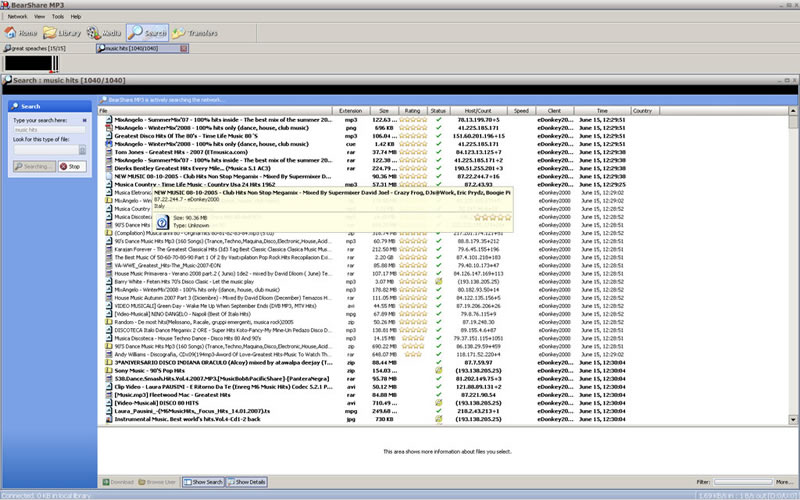Click file icon of Fleetwood Mac Greatest Hits
800x500 pixels.
click(x=109, y=395)
